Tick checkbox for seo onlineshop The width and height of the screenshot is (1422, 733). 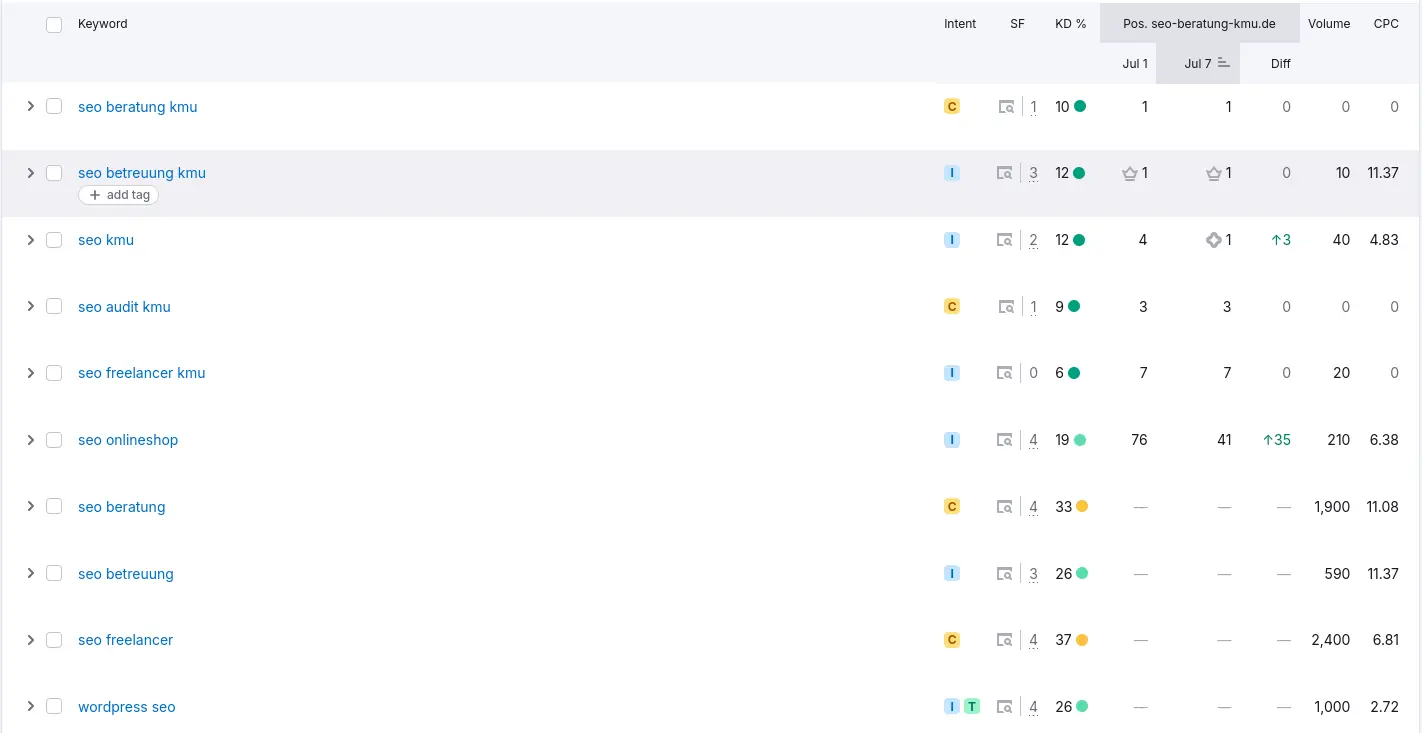(54, 440)
